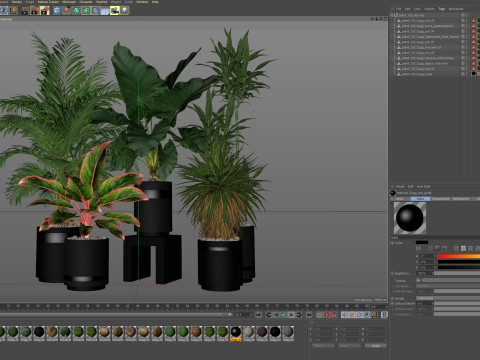
Task: Click the viewport move navigation icon
Action: pos(372,19)
